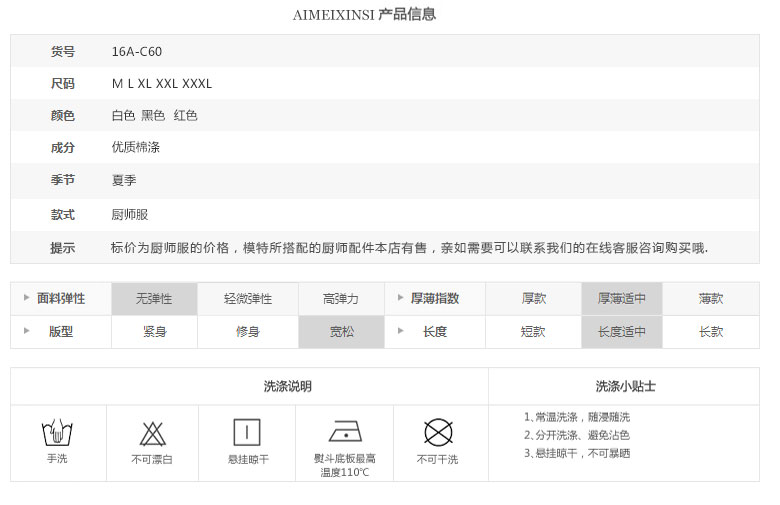Select the 高弹力 elasticity cell

pyautogui.click(x=341, y=299)
